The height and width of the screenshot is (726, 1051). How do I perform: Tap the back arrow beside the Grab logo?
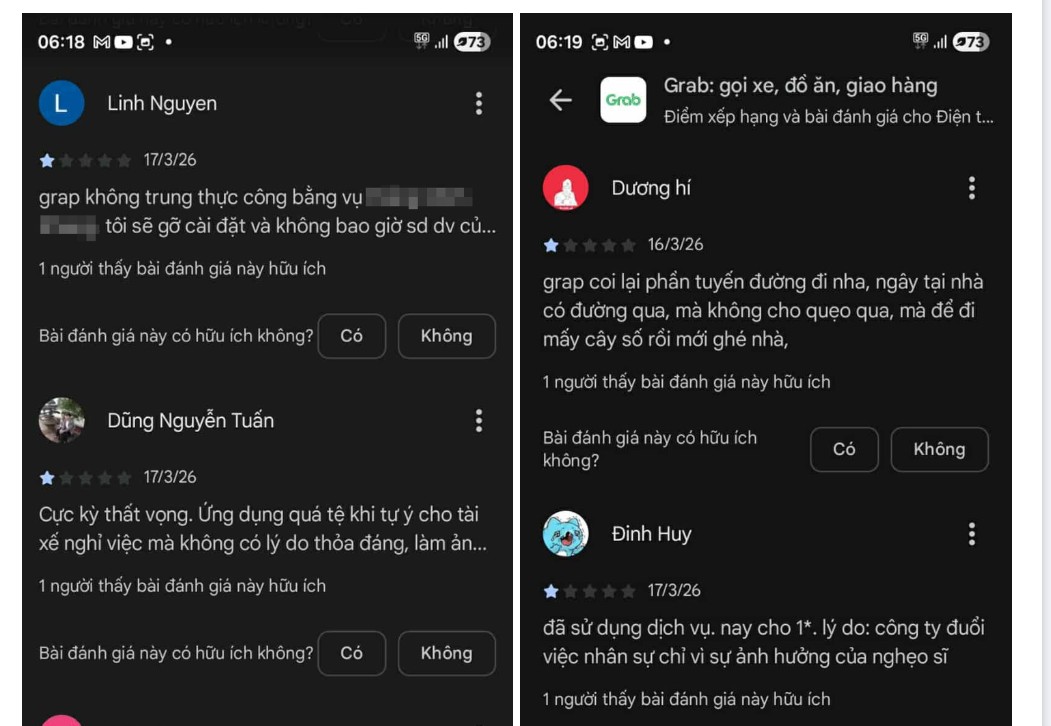click(560, 100)
